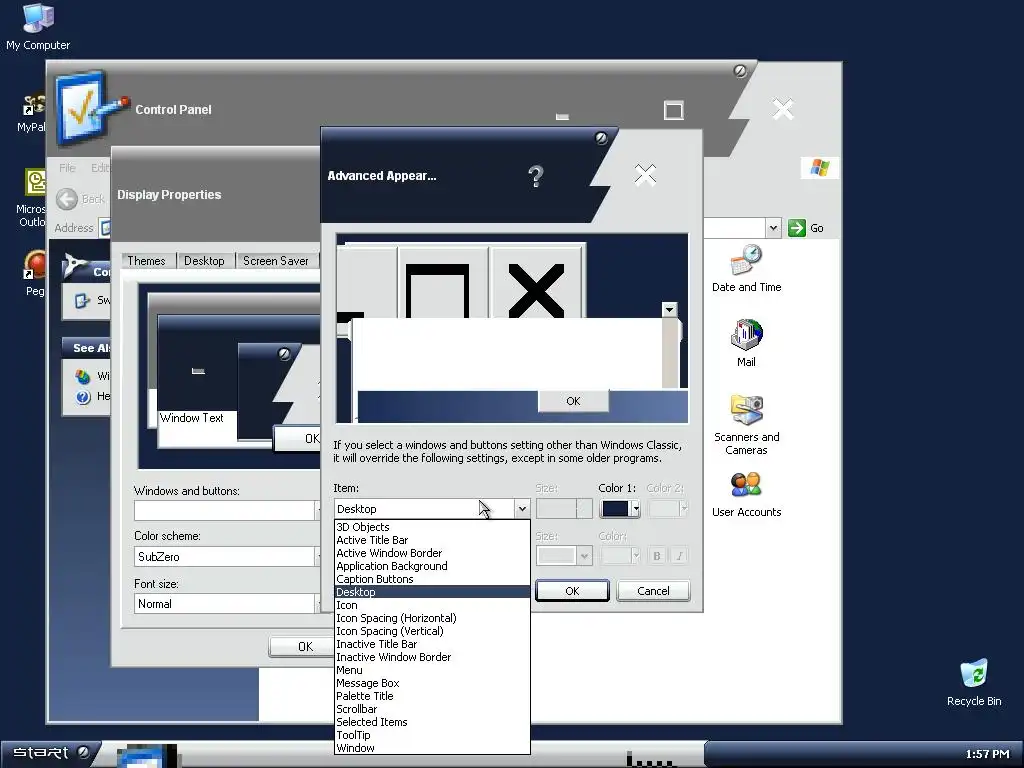Click Cancel in Advanced Appearance dialog
Screen dimensions: 1024x768
pyautogui.click(x=653, y=591)
